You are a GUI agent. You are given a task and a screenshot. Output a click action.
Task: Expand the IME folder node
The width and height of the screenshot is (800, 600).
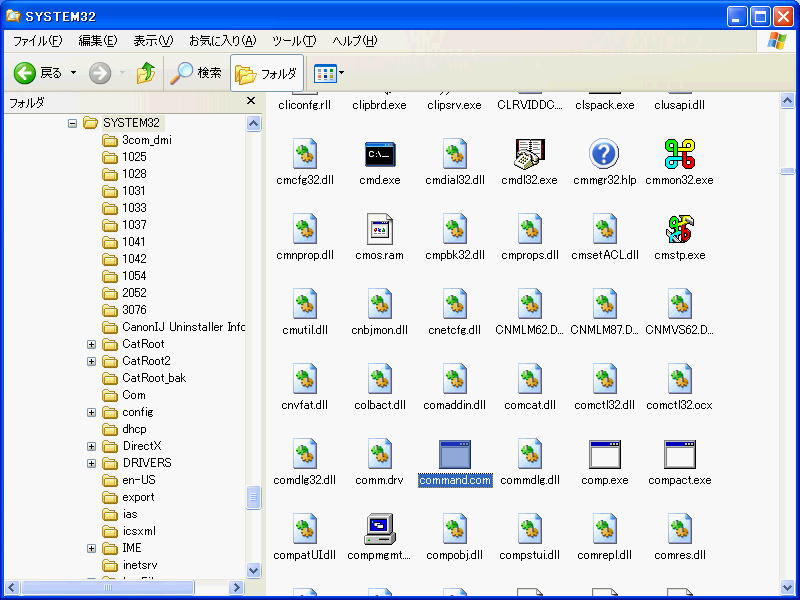(91, 548)
